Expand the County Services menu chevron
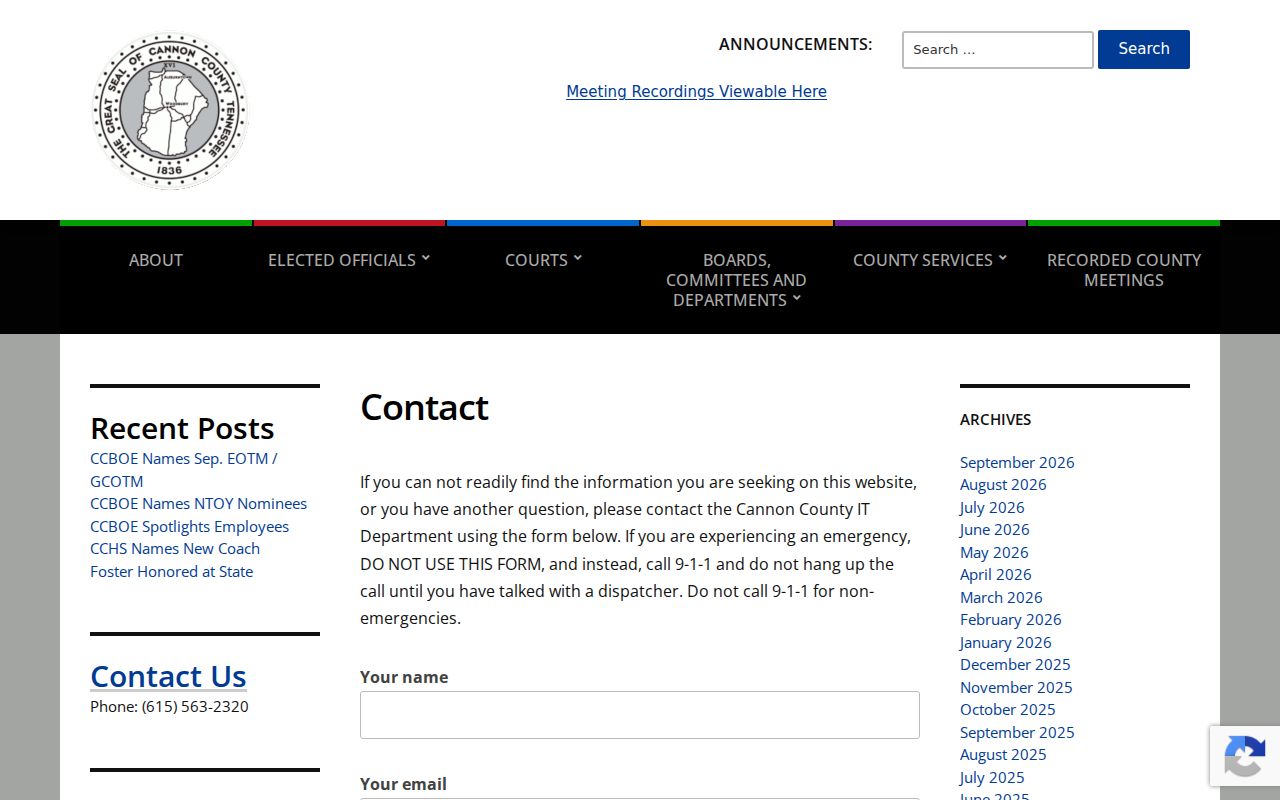1280x800 pixels. click(x=1003, y=258)
